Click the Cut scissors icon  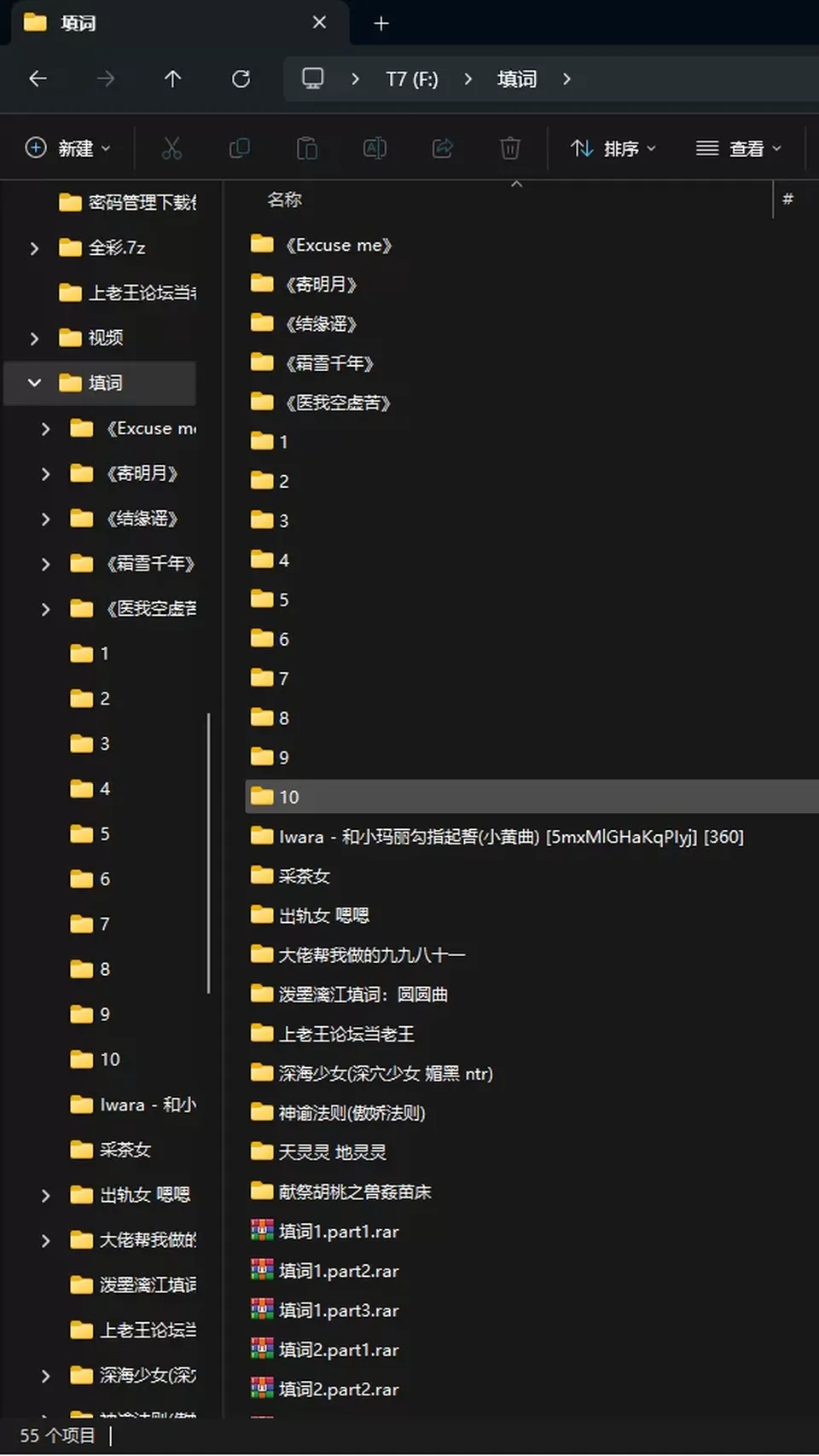tap(171, 148)
